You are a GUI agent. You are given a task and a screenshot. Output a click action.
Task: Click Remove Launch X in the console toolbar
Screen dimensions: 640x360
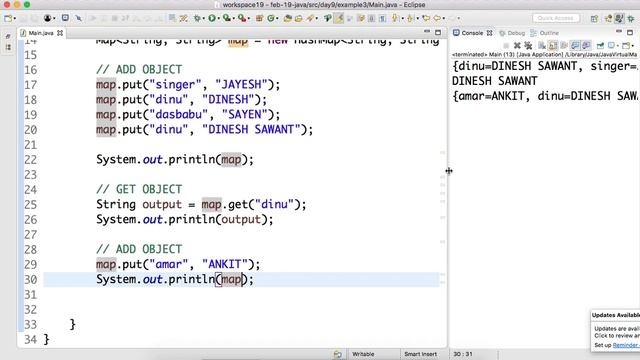pos(517,45)
